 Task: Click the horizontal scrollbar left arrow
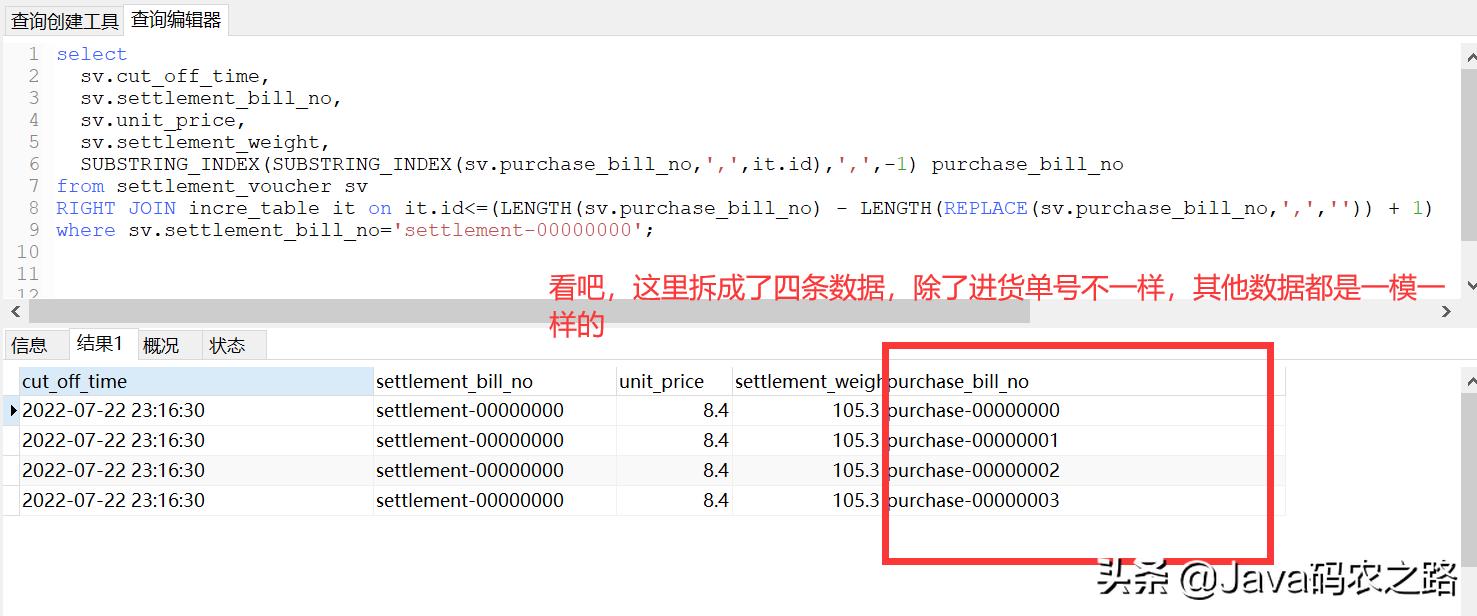click(x=14, y=311)
